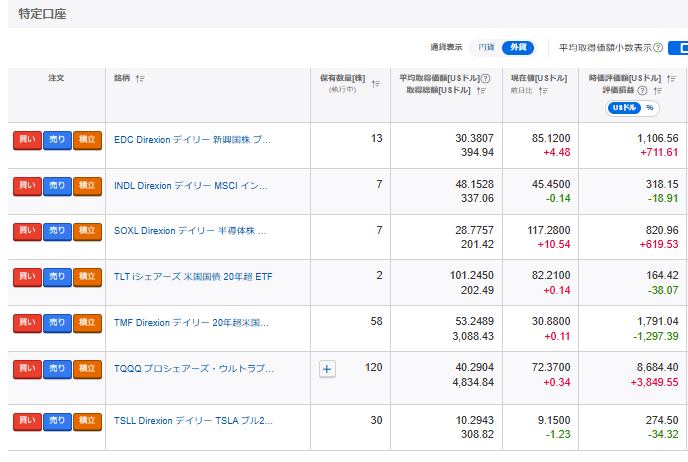Click 積立 button for TMF
The height and width of the screenshot is (462, 688).
click(x=87, y=323)
